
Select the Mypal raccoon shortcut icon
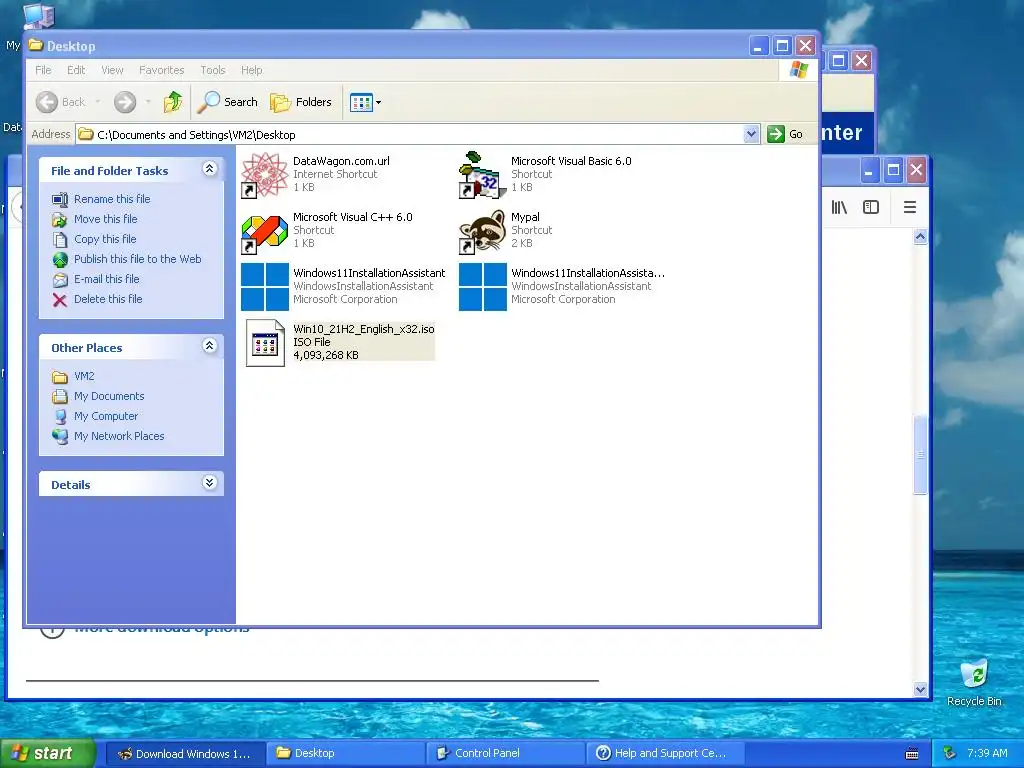483,232
